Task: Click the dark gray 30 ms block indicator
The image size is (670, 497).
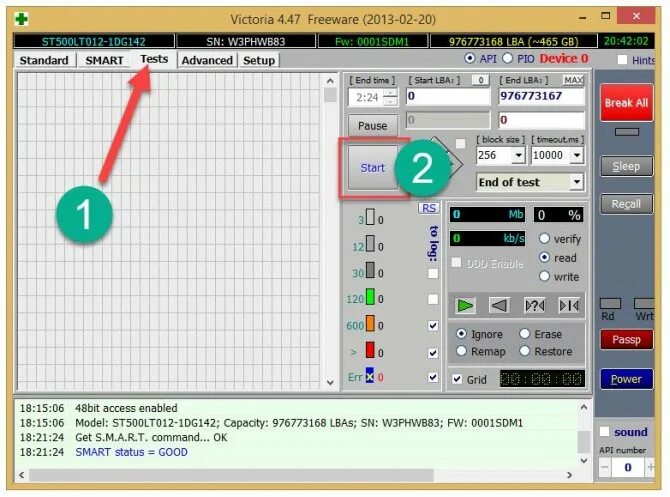Action: (370, 270)
